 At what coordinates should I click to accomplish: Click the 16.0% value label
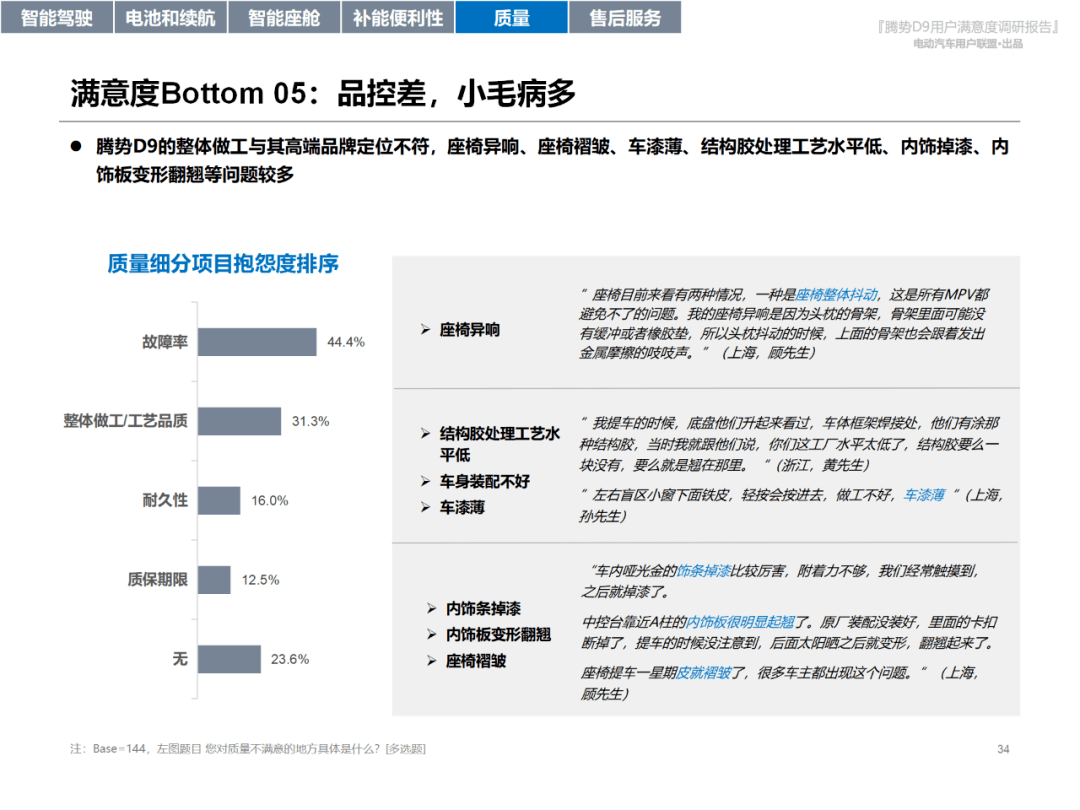point(269,501)
